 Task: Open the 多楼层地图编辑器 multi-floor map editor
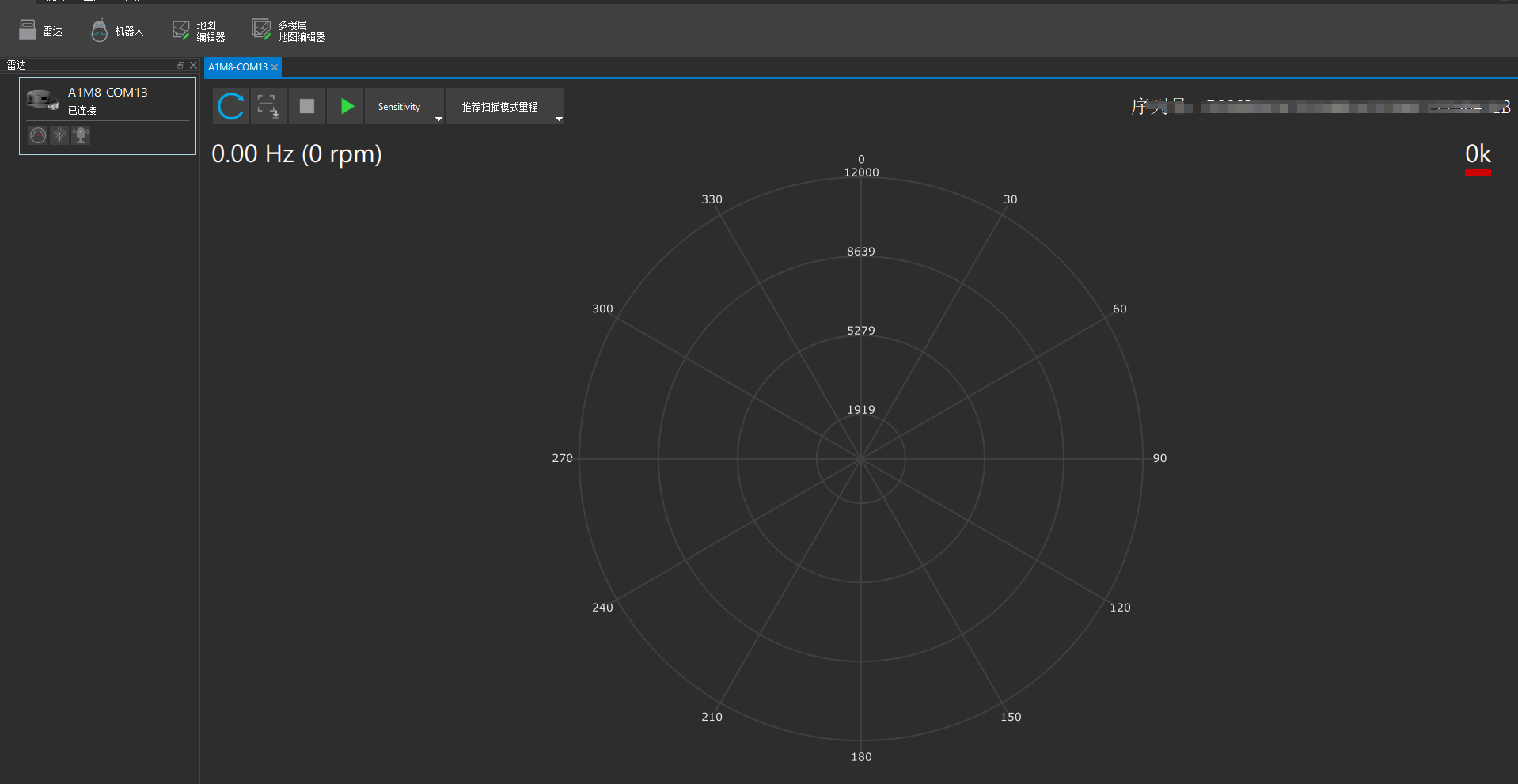click(289, 31)
